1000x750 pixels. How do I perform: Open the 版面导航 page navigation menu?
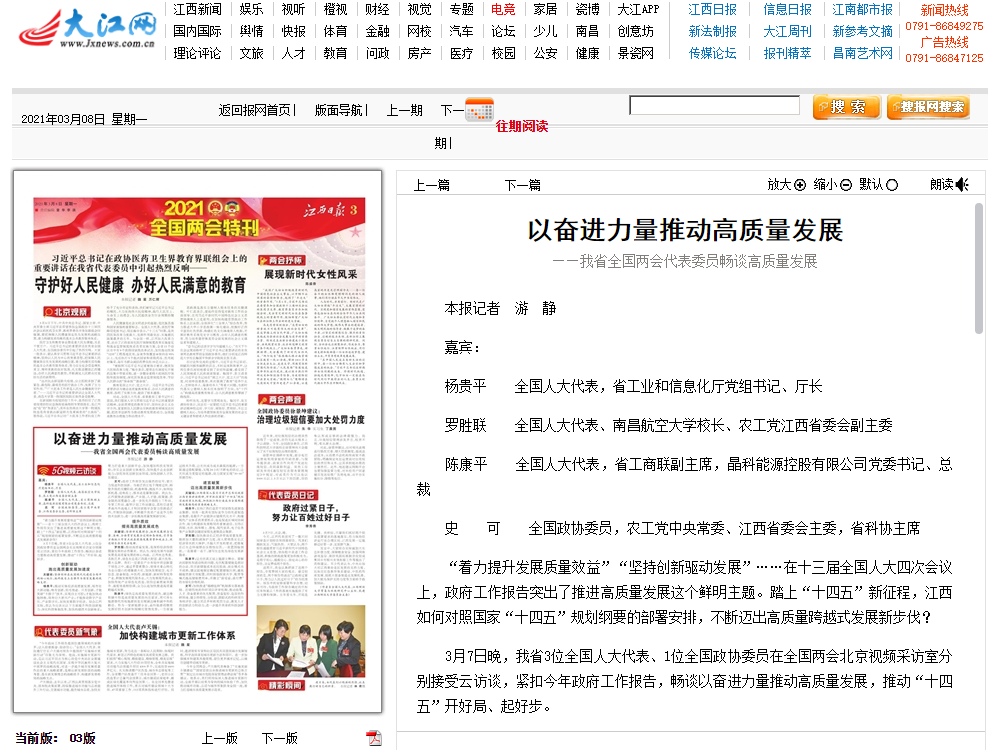tap(340, 110)
